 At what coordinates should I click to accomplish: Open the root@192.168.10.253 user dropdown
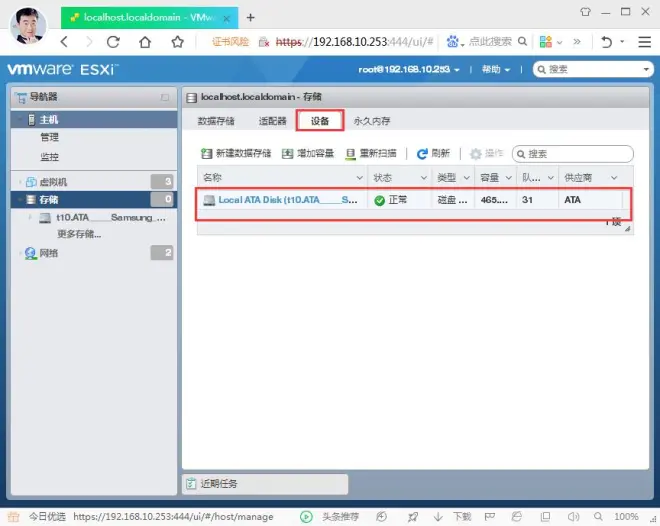[x=410, y=70]
